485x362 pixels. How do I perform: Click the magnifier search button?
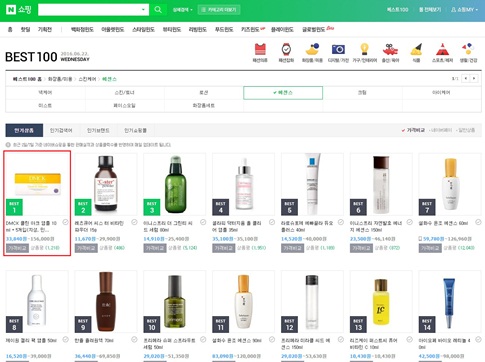pyautogui.click(x=158, y=10)
